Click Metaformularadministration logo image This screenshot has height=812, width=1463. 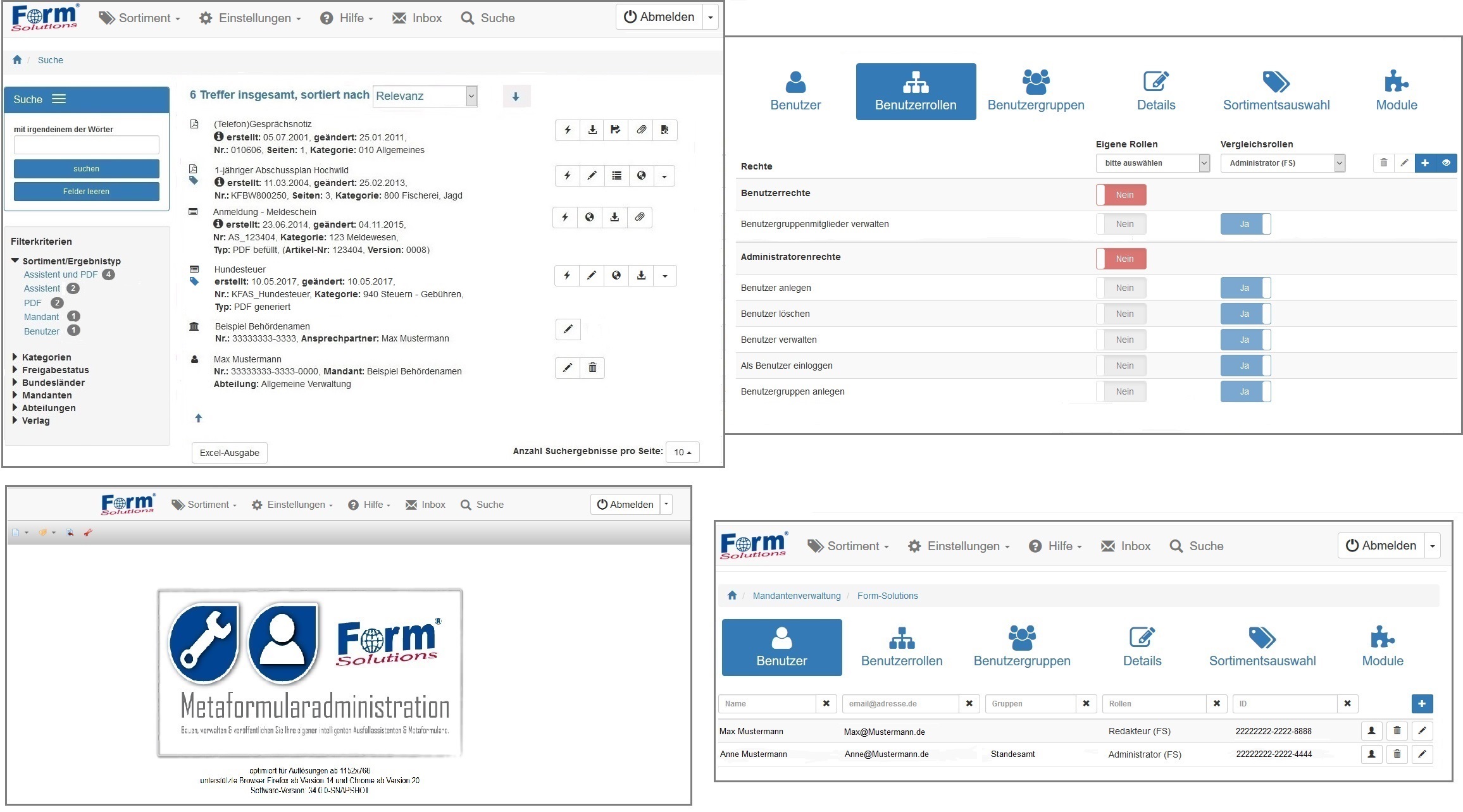310,673
